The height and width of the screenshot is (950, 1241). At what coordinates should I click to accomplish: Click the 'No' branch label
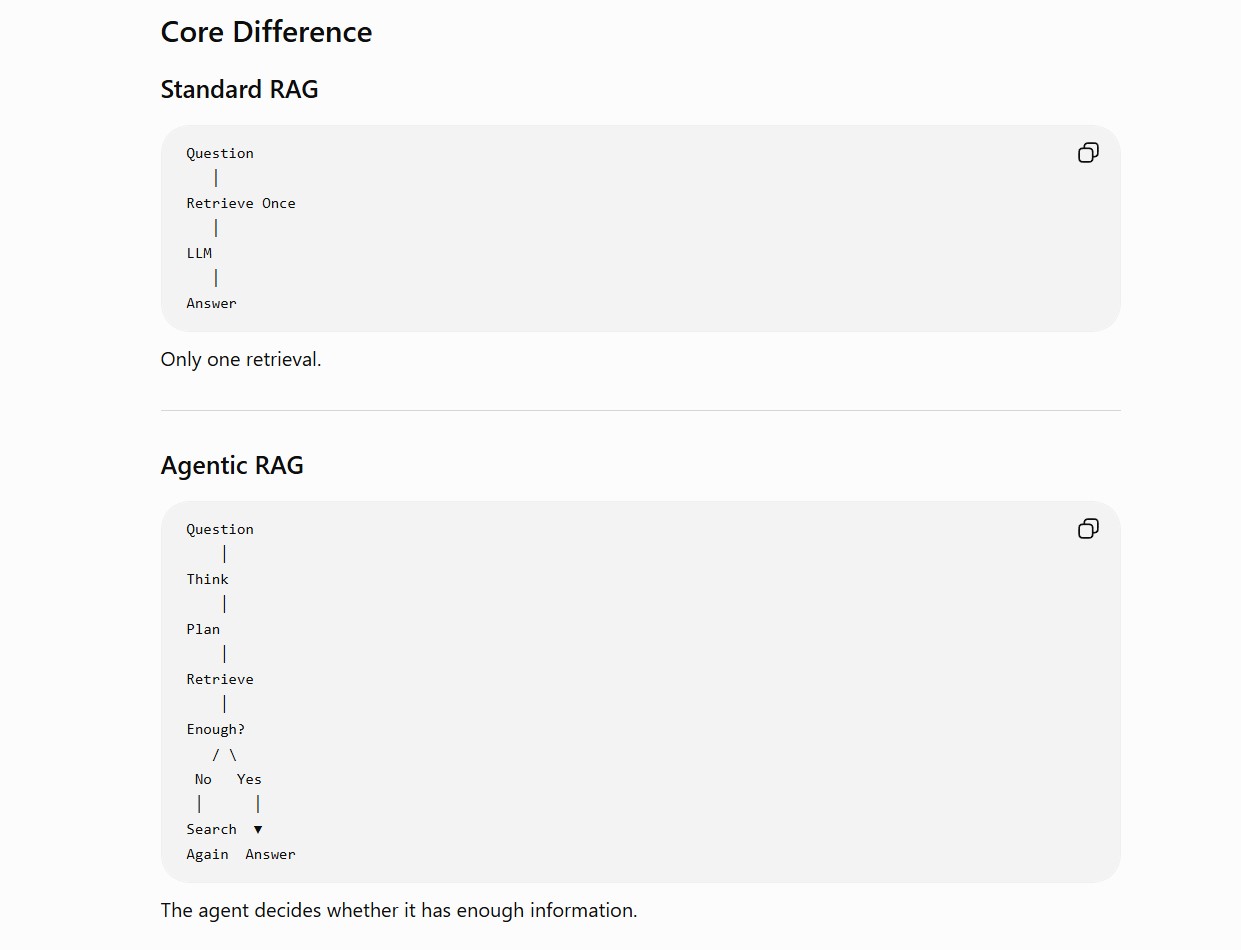(x=203, y=779)
